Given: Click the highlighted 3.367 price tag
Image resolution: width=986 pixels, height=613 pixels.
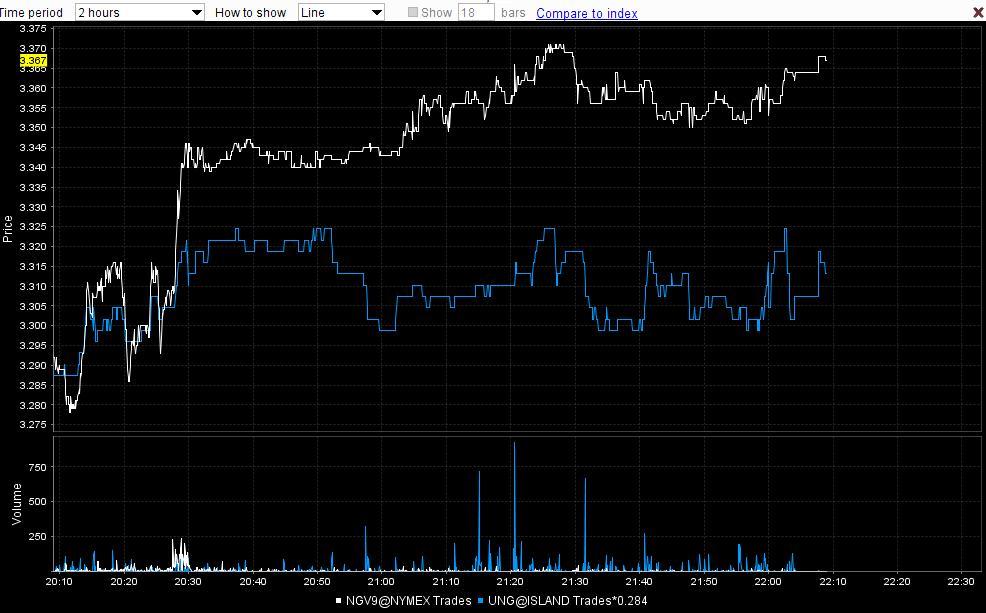Looking at the screenshot, I should [x=31, y=60].
